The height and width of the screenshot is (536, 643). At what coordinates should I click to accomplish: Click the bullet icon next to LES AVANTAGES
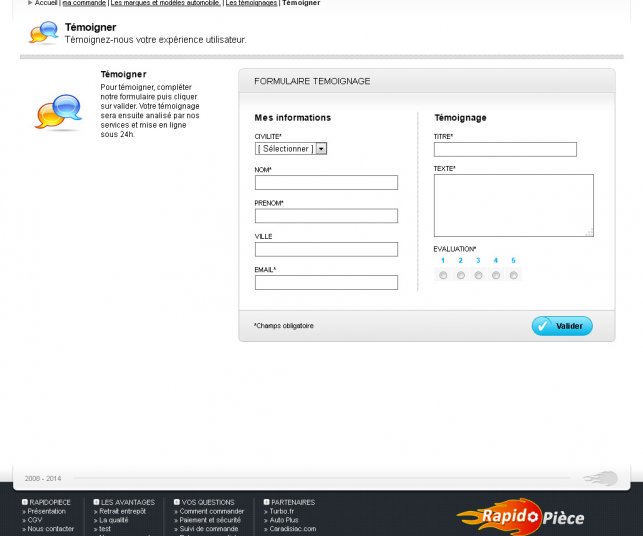(x=96, y=502)
